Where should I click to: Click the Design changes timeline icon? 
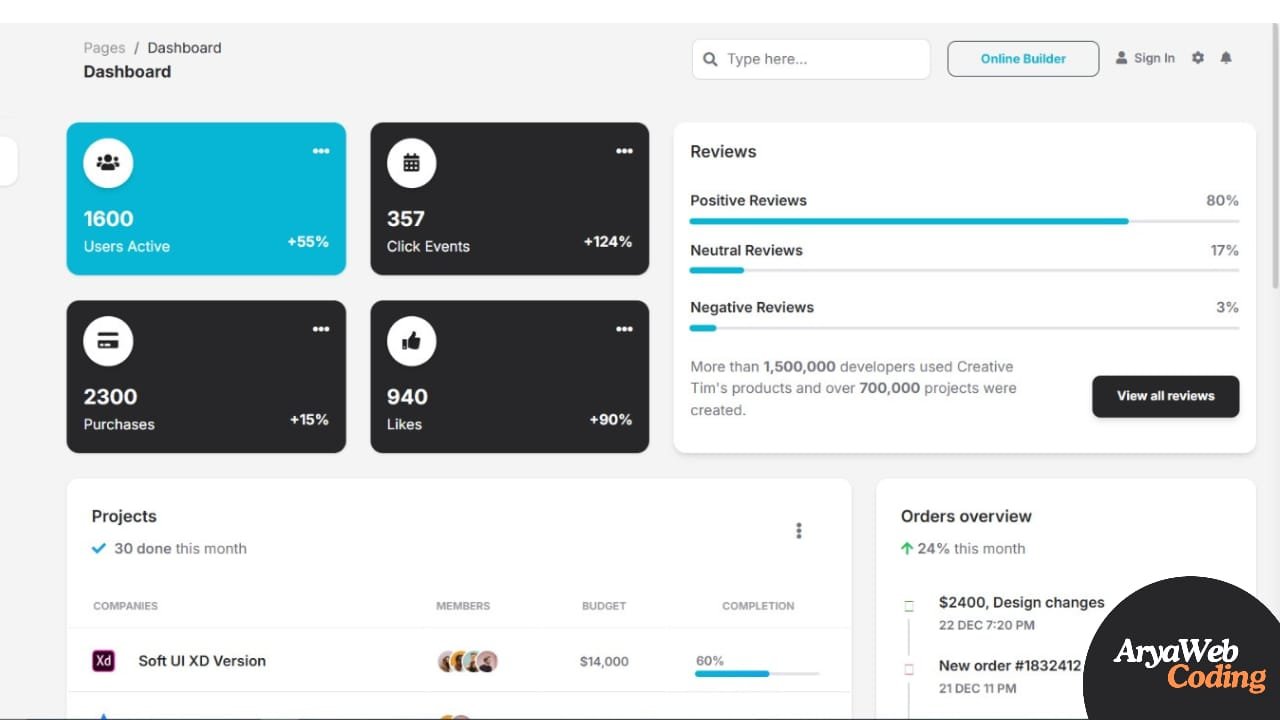pyautogui.click(x=909, y=606)
